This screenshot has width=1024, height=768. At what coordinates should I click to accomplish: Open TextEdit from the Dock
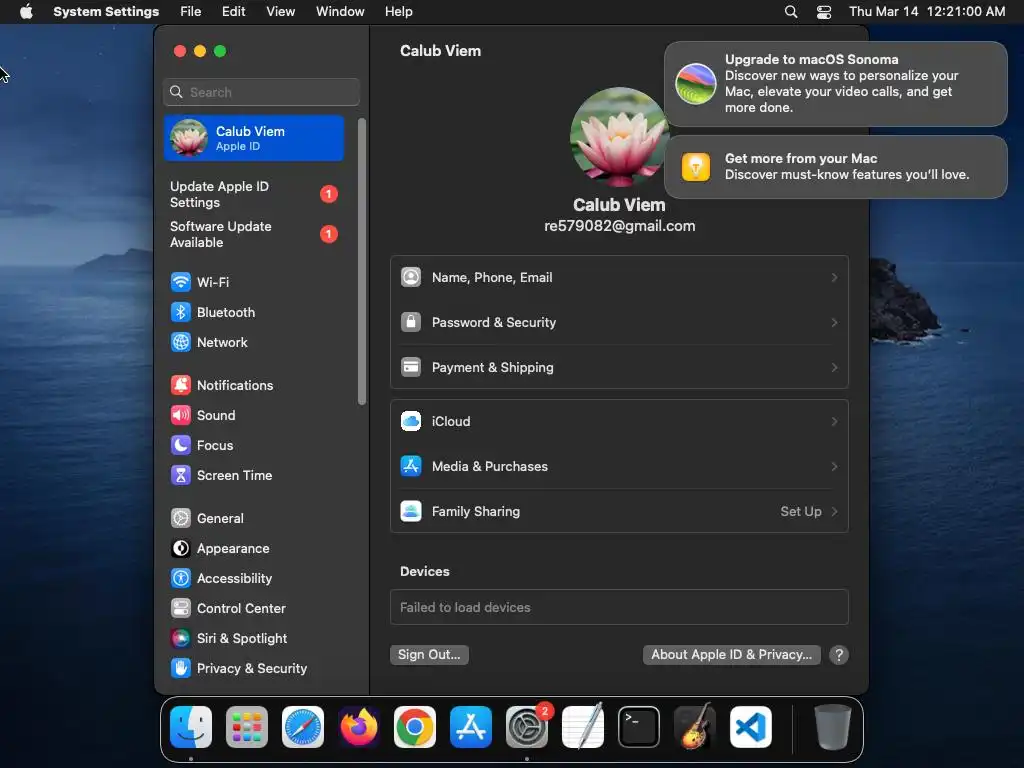tap(583, 727)
